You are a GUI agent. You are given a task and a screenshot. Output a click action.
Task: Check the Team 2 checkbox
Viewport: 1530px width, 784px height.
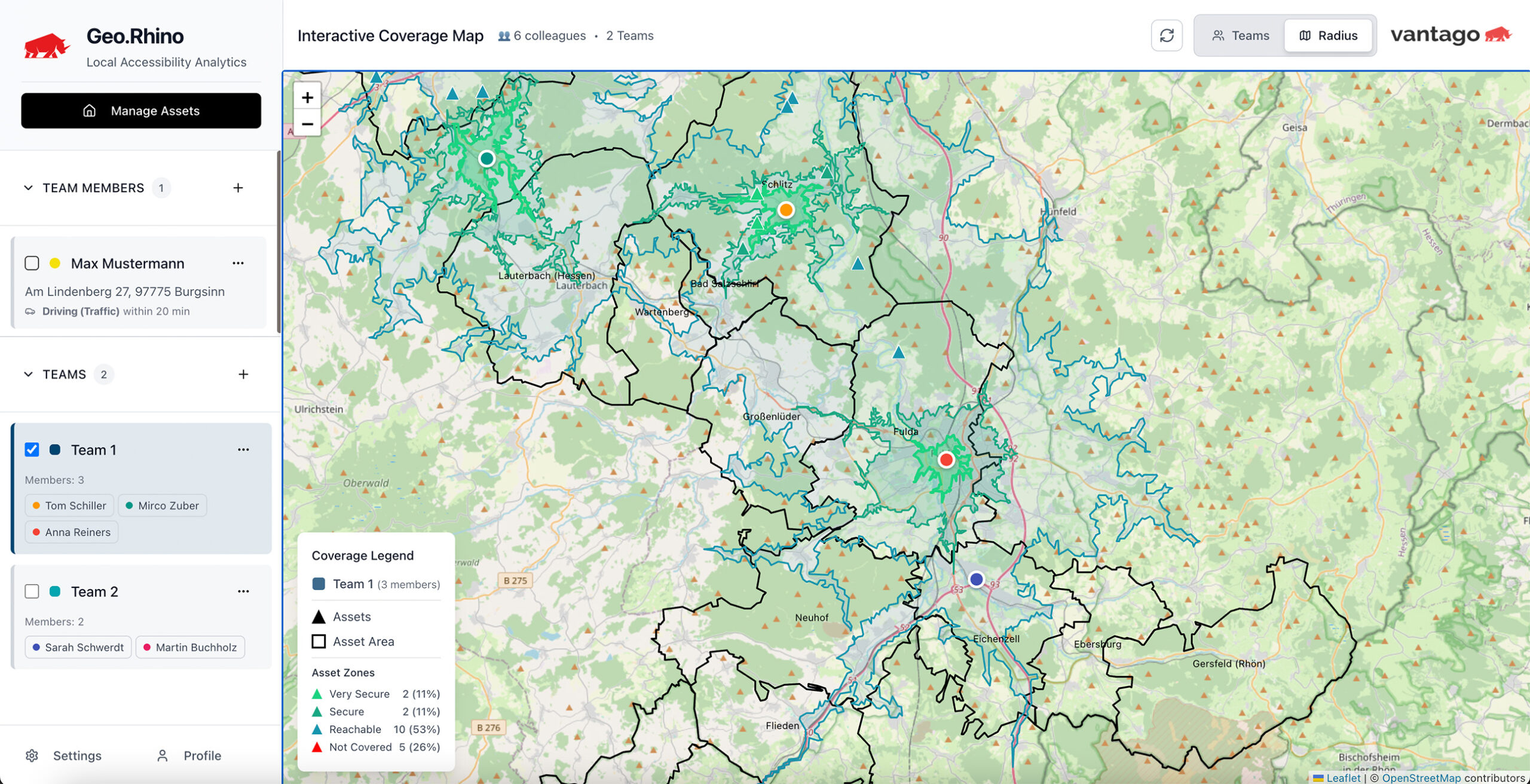tap(32, 591)
